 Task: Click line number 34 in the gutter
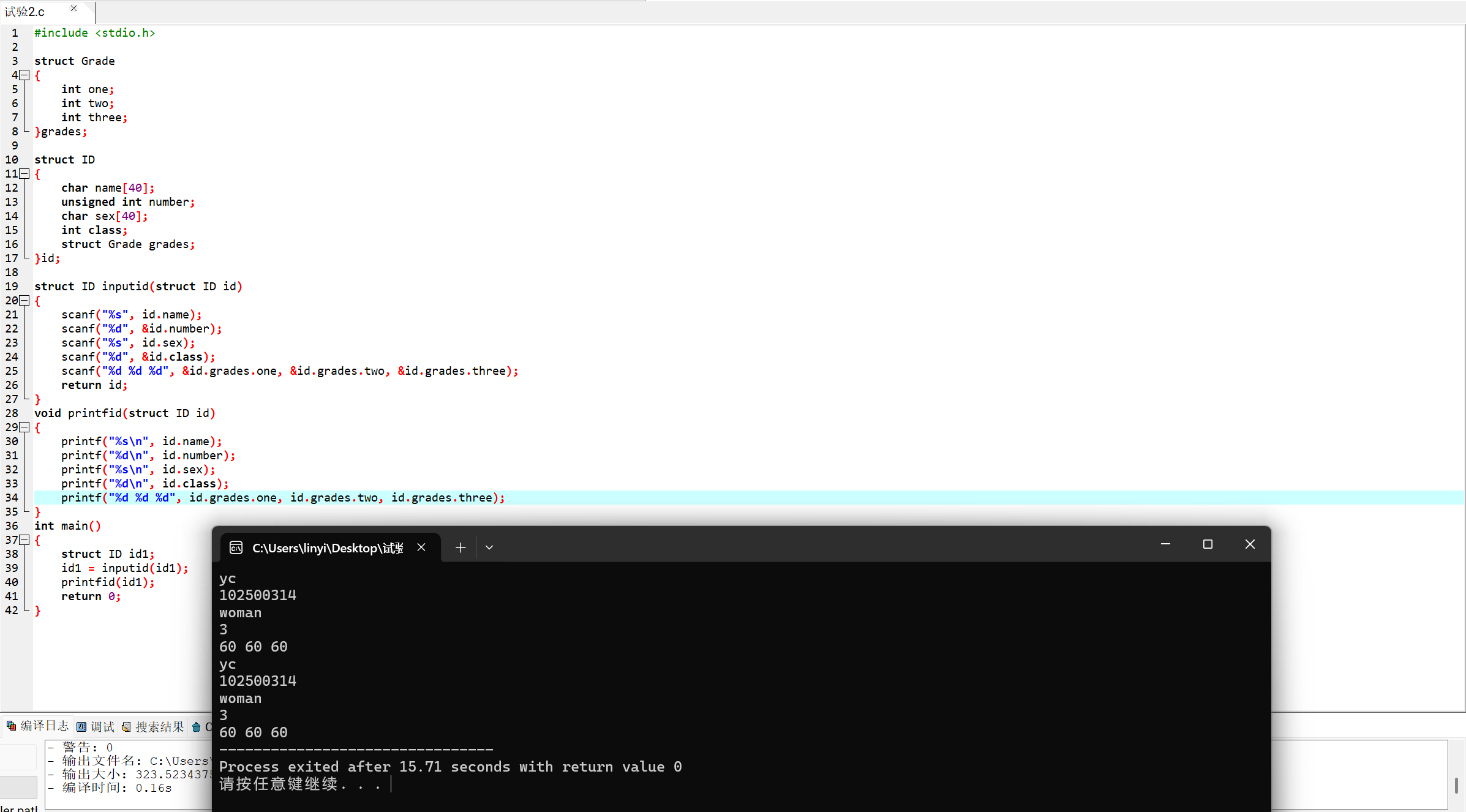[12, 498]
